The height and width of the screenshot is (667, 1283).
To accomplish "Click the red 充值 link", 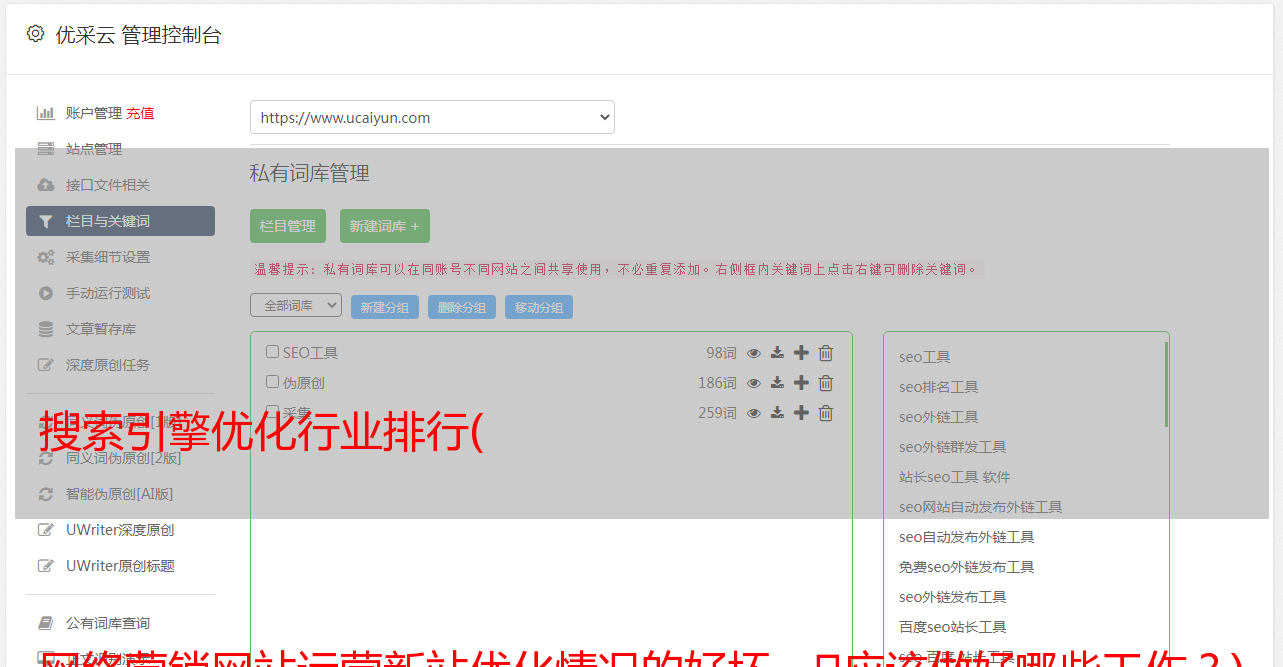I will click(140, 113).
